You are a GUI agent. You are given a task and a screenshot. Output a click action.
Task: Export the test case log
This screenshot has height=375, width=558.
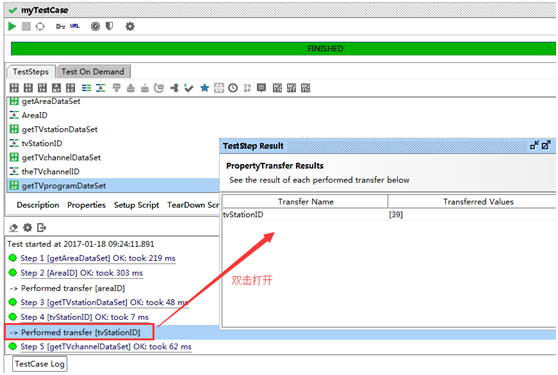coord(42,228)
